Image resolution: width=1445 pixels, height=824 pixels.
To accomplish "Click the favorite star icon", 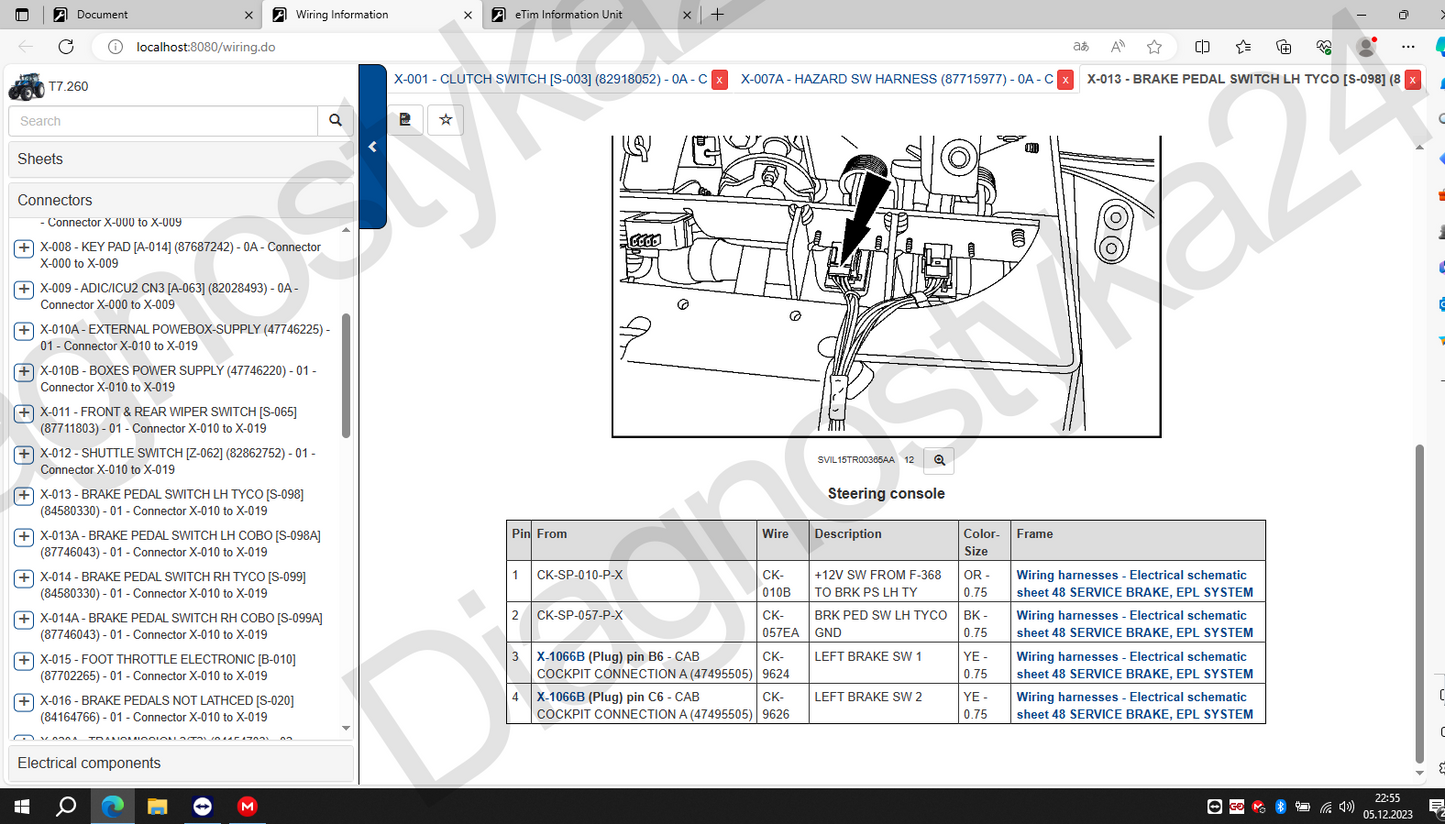I will (446, 120).
